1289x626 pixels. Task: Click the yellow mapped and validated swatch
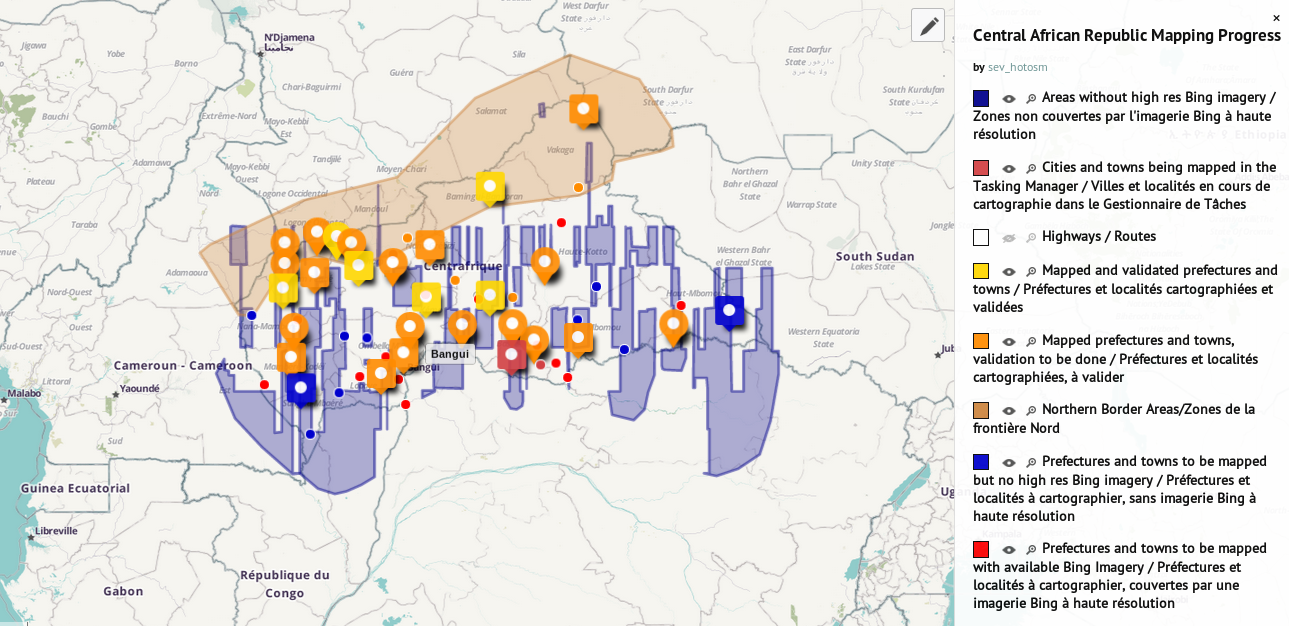[981, 271]
